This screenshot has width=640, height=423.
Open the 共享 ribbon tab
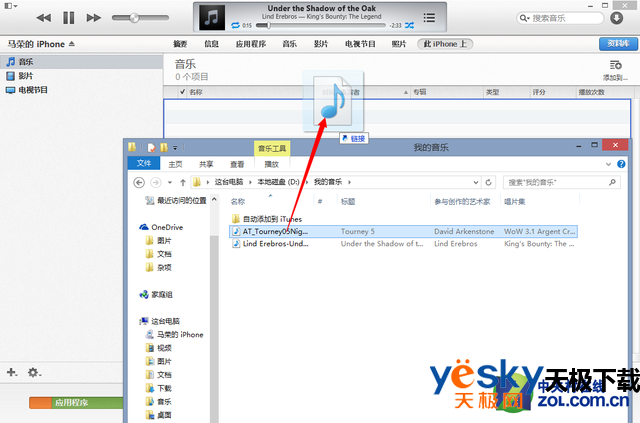(206, 164)
